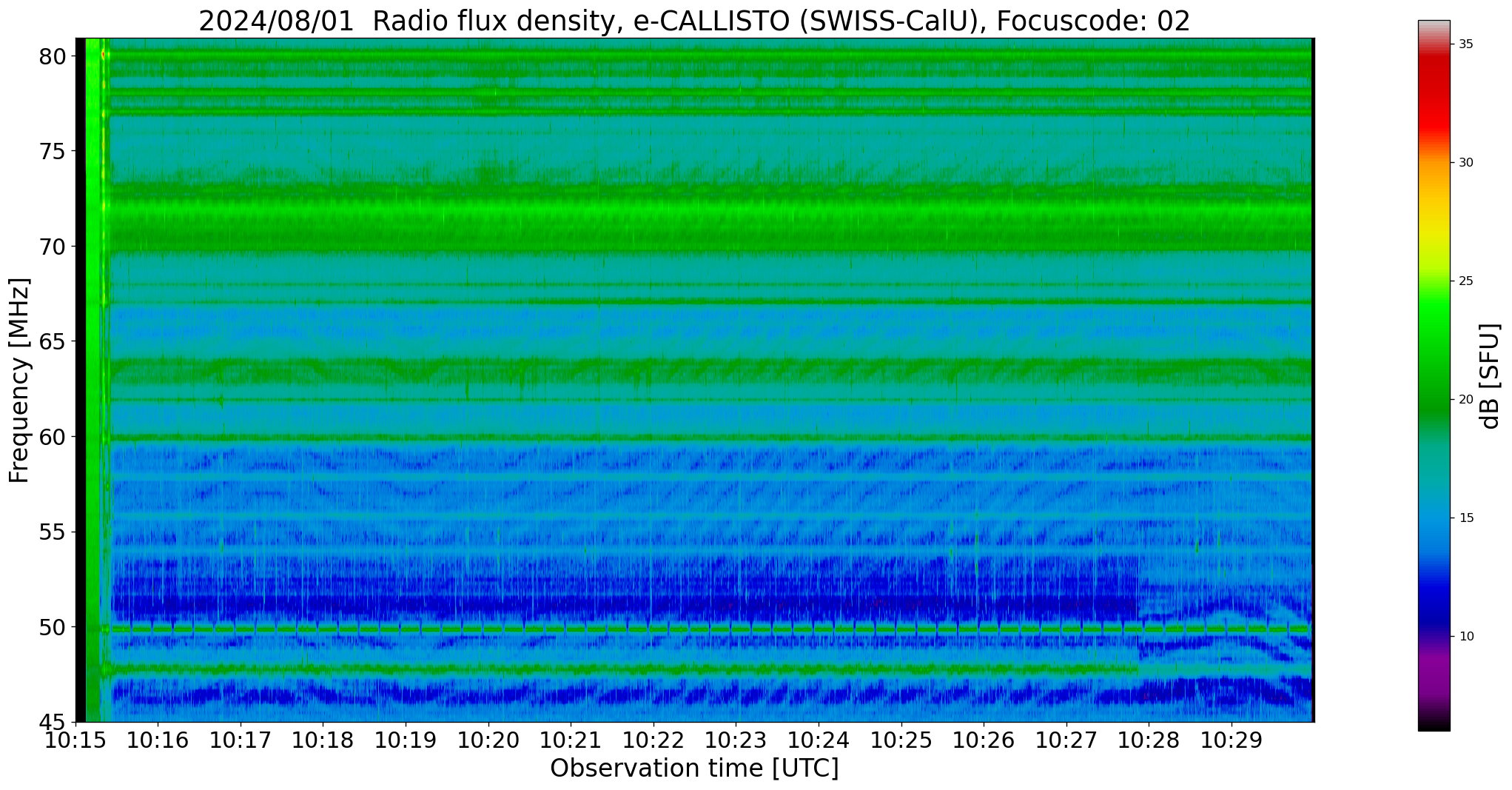The width and height of the screenshot is (1512, 790).
Task: Click the 10:24 time tick label
Action: [819, 740]
